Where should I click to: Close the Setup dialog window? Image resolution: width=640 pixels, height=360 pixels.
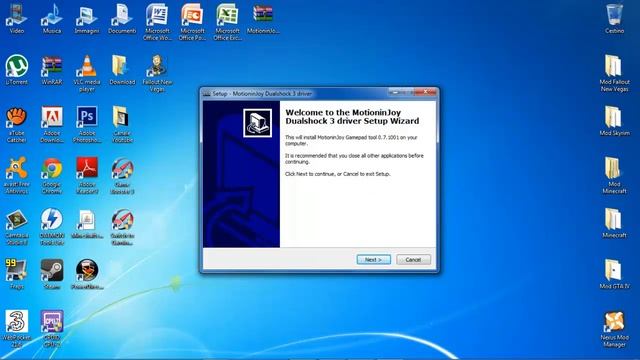tap(425, 92)
